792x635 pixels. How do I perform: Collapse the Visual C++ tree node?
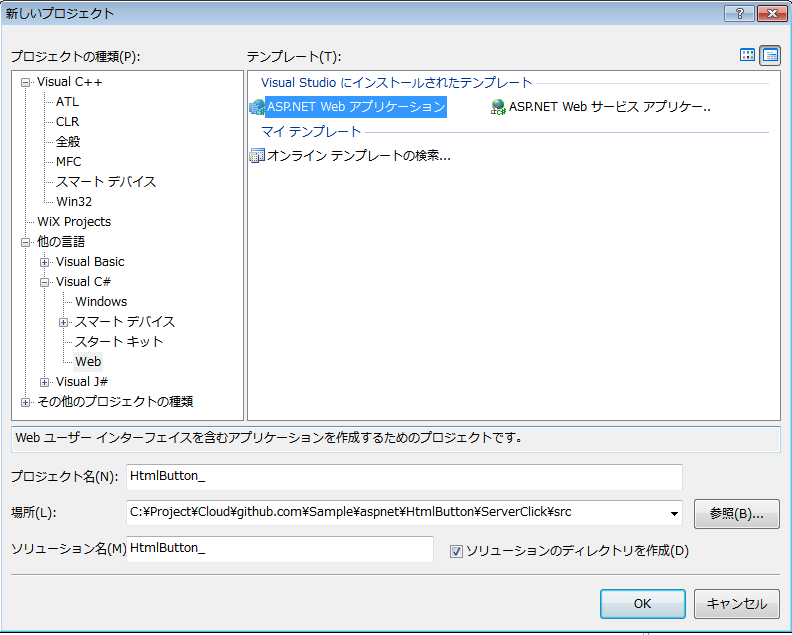coord(25,82)
